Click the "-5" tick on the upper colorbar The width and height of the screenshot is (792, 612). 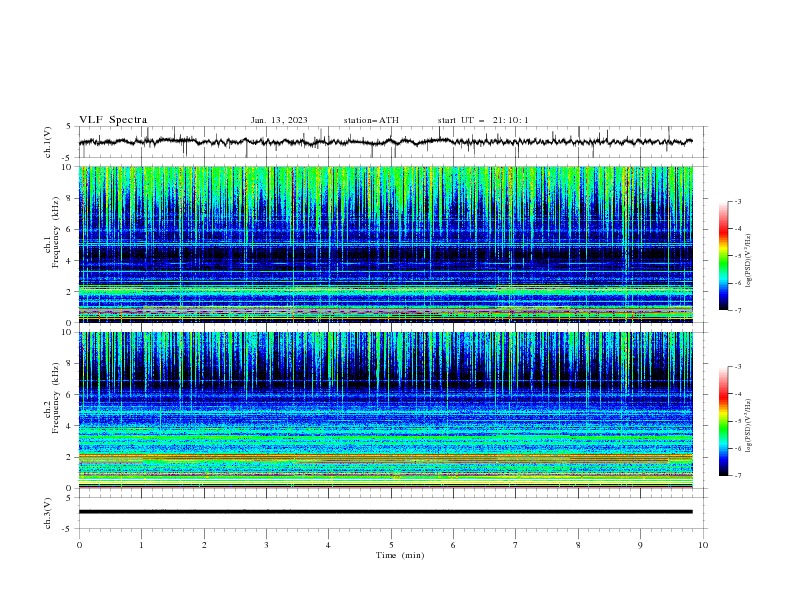pyautogui.click(x=738, y=256)
